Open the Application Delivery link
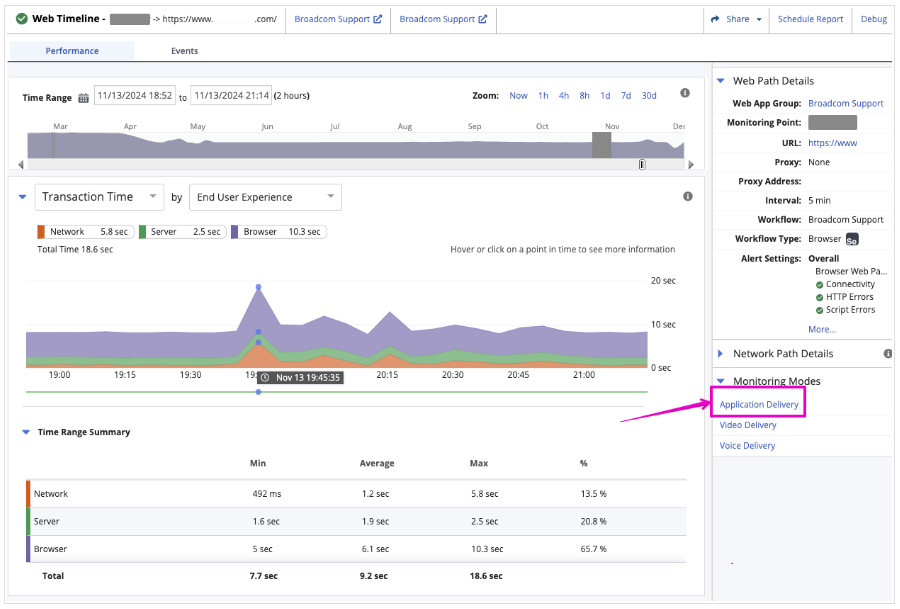The image size is (900, 609). 759,404
